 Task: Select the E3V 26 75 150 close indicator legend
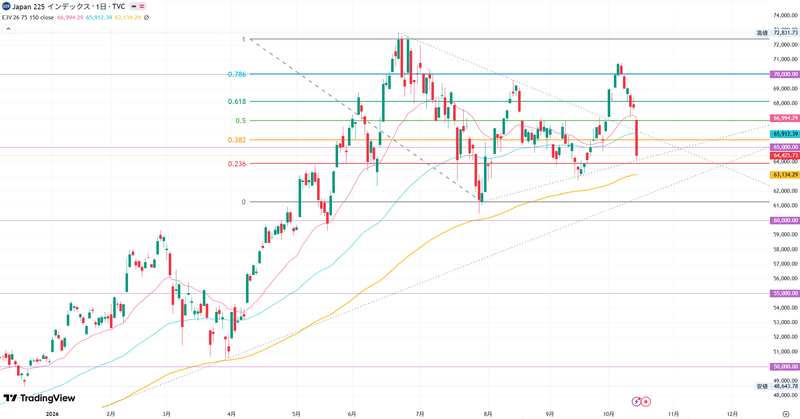point(29,17)
